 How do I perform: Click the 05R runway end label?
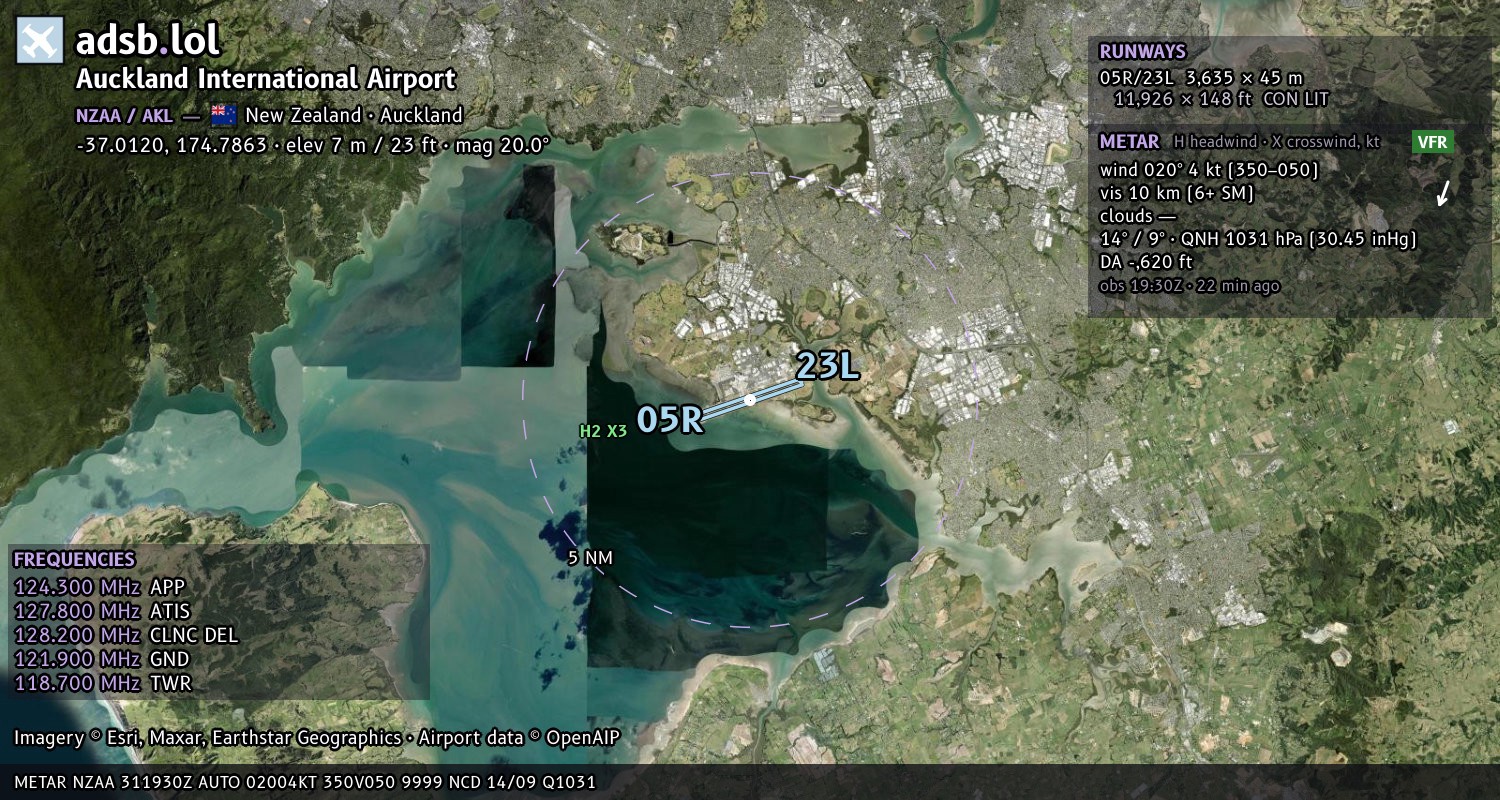tap(670, 419)
